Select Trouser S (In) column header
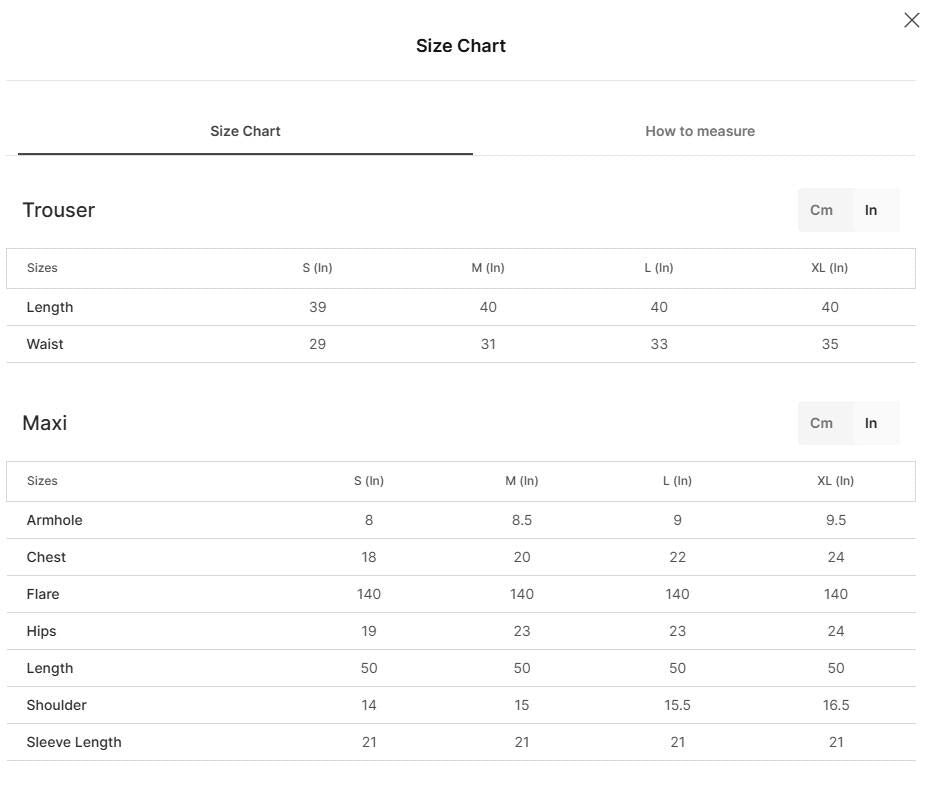Screen dimensions: 927x785 [317, 268]
